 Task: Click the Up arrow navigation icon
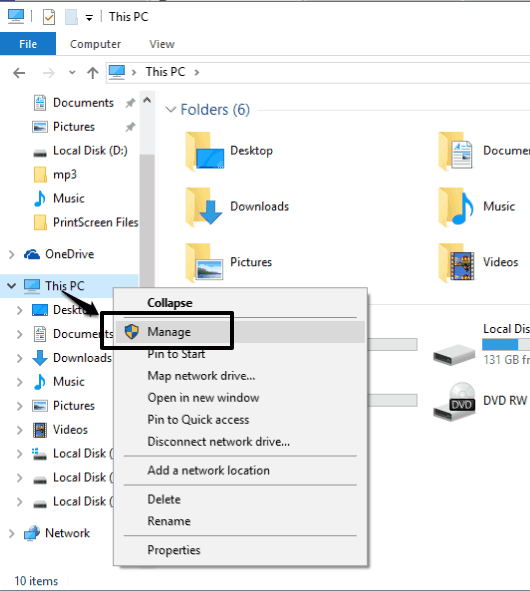tap(93, 72)
